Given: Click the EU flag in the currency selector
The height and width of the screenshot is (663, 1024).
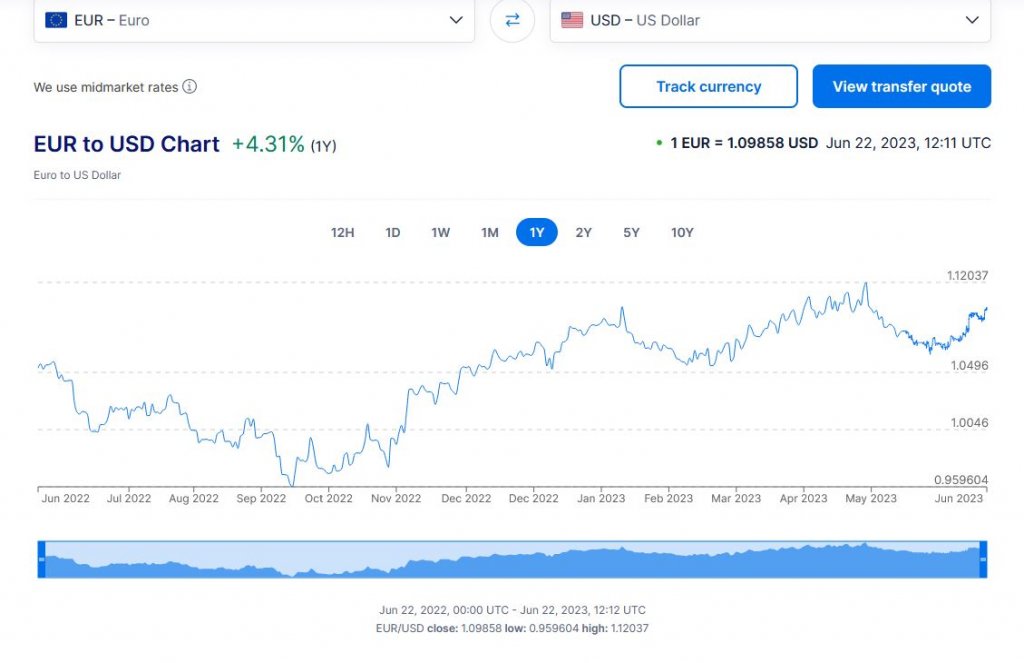Looking at the screenshot, I should [x=54, y=19].
